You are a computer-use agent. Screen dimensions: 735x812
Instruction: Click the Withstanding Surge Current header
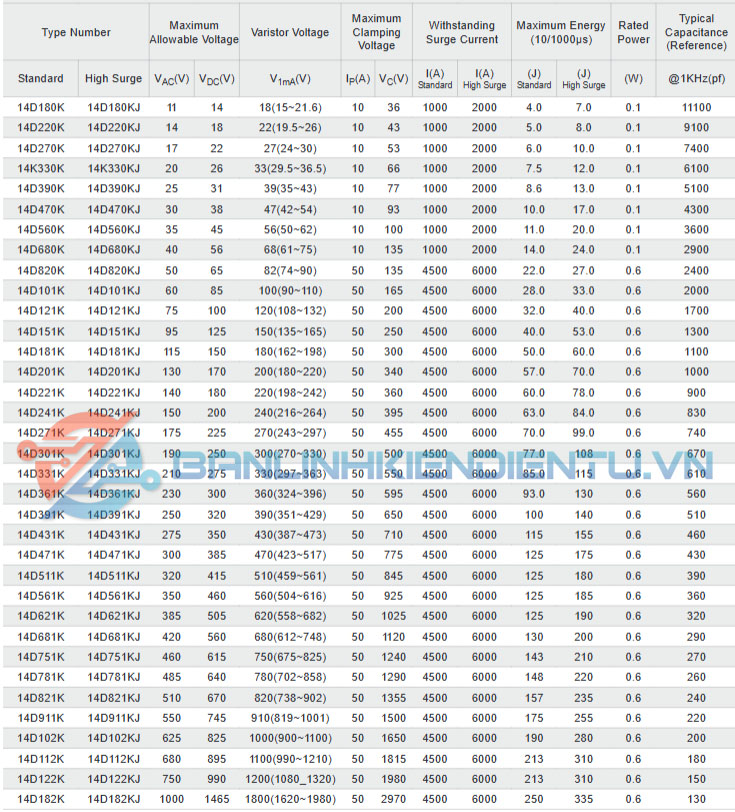[x=462, y=32]
